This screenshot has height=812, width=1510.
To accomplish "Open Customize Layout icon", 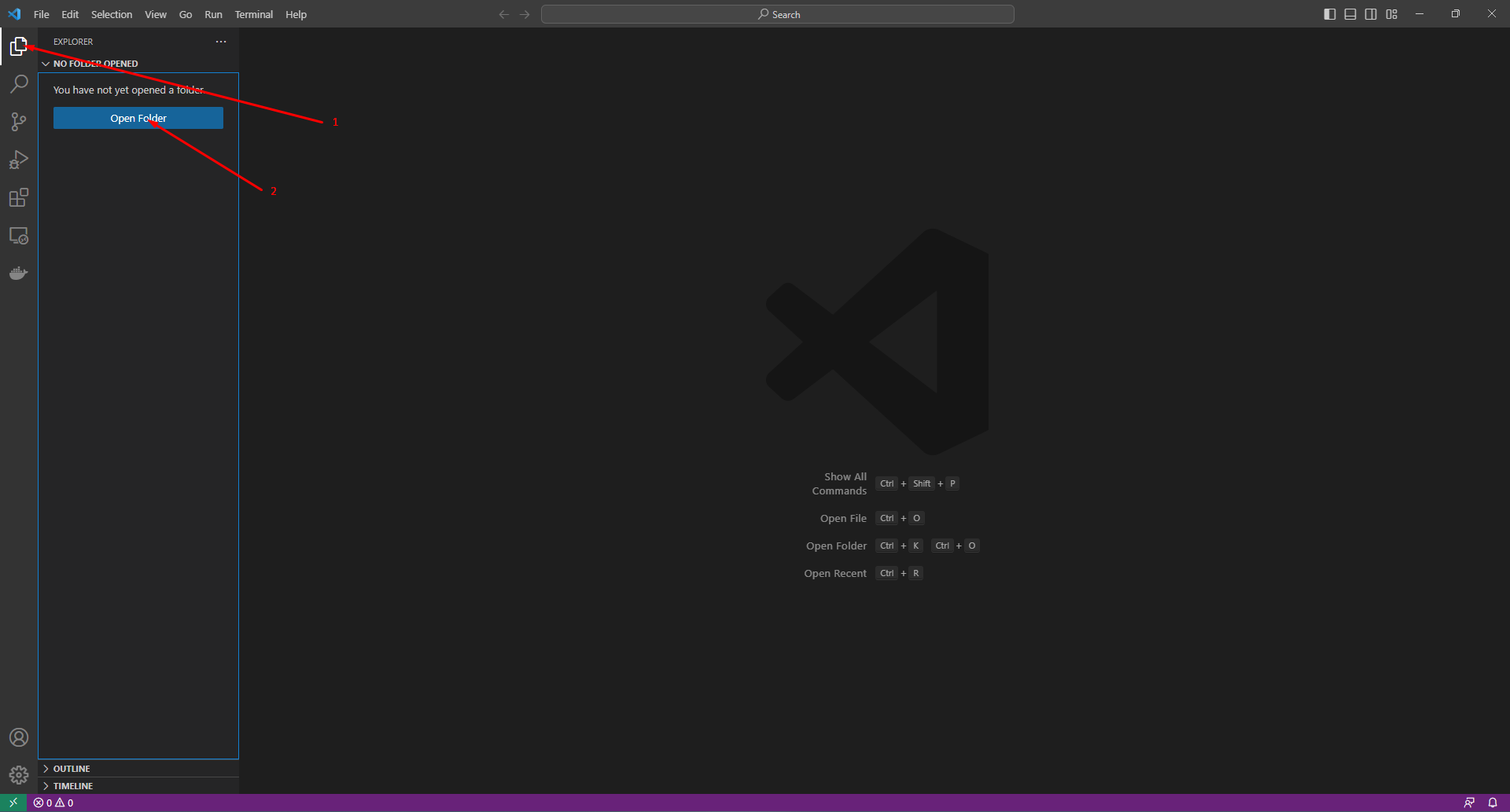I will coord(1391,14).
